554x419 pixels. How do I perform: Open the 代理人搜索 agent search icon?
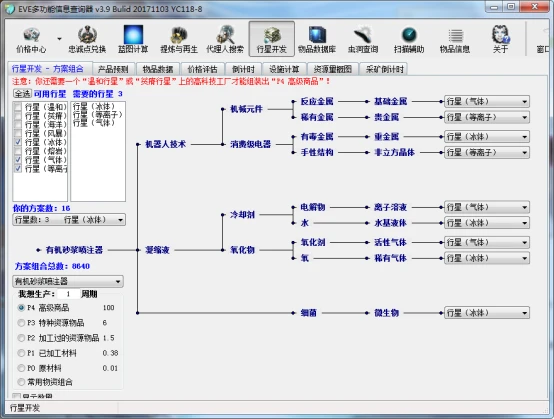coord(225,39)
